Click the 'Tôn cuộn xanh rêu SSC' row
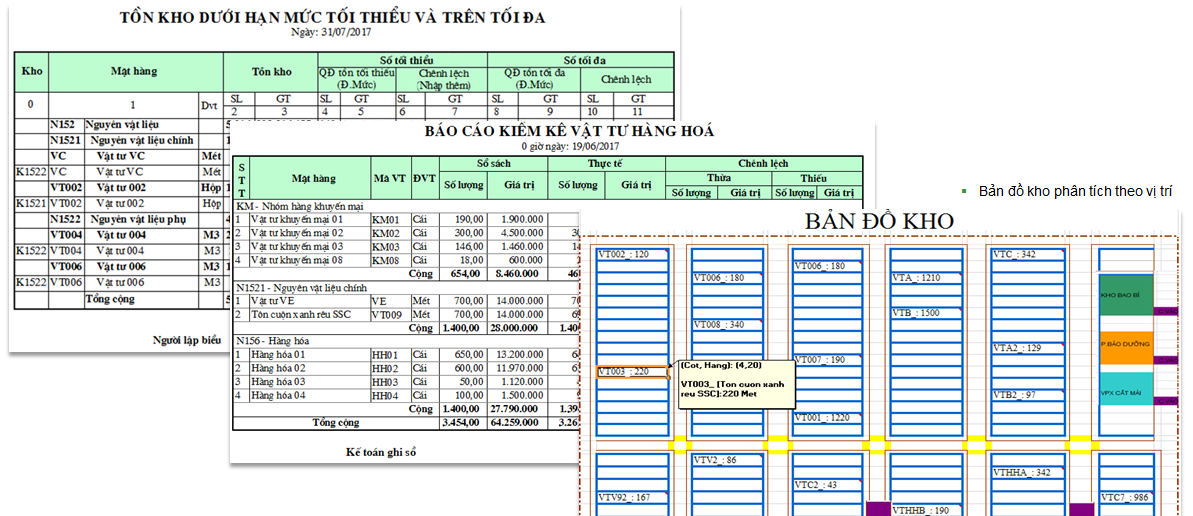The height and width of the screenshot is (516, 1193). coord(301,314)
